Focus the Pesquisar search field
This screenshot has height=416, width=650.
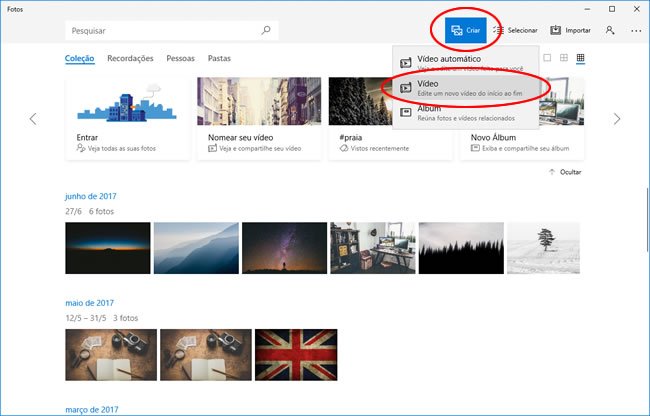(160, 31)
